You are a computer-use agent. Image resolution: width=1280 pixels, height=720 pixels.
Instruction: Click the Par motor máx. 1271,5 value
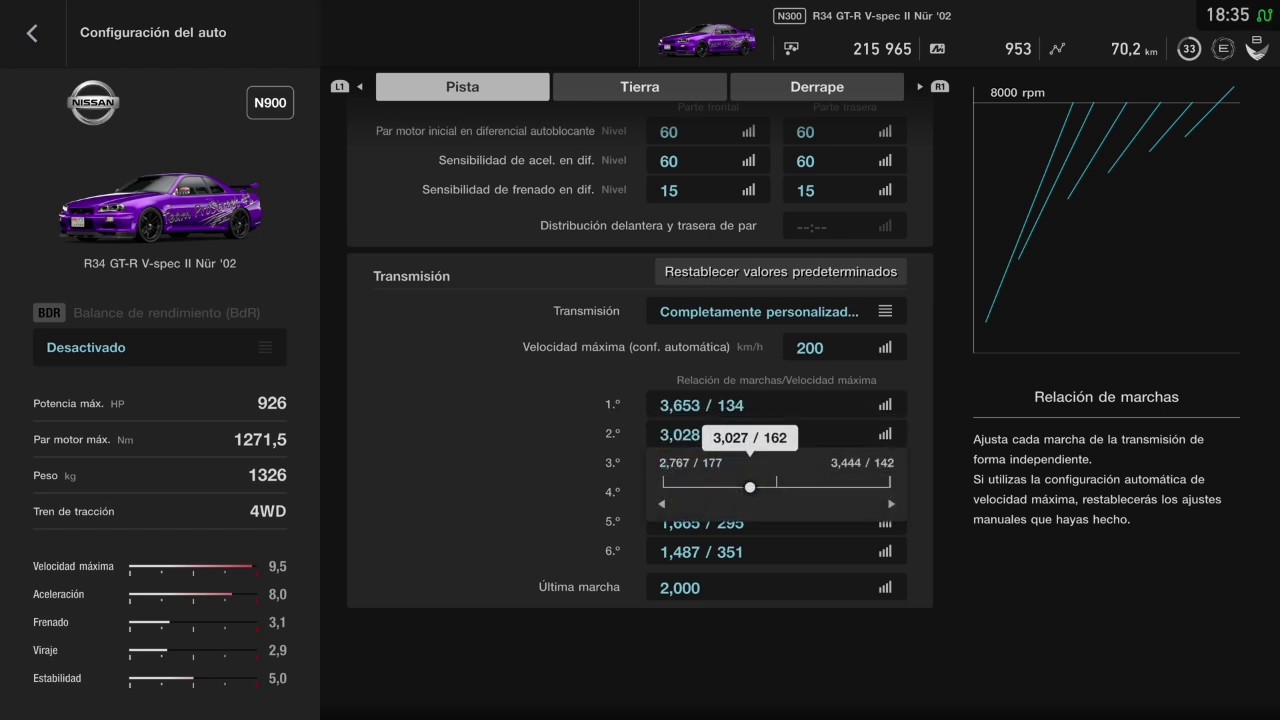coord(260,439)
